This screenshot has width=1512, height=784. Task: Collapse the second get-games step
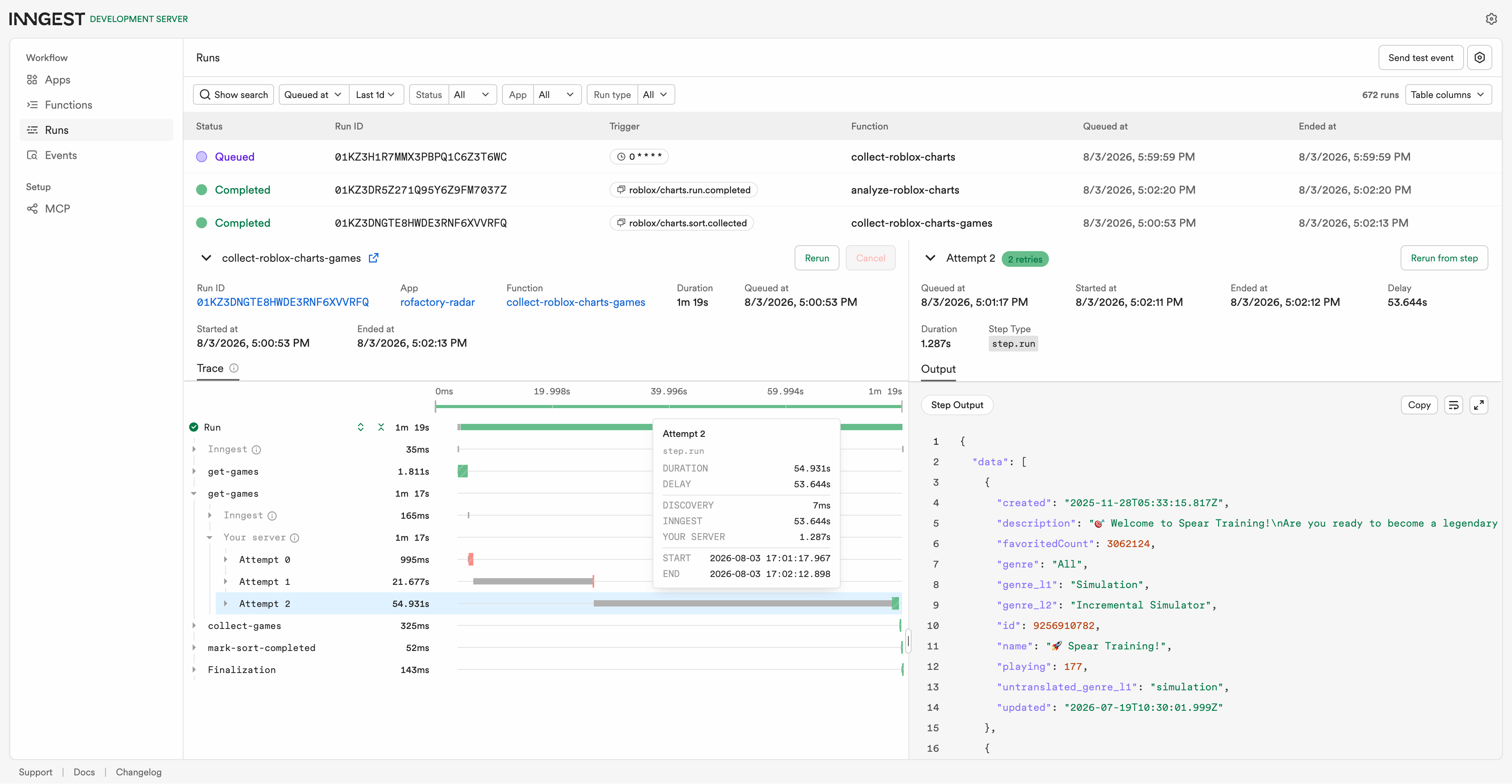tap(194, 494)
